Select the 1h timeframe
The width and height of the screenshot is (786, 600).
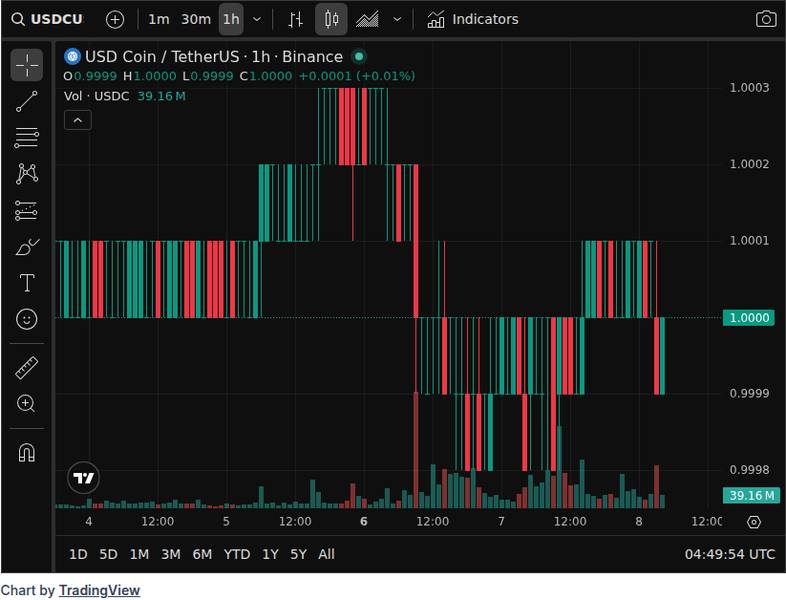point(231,20)
